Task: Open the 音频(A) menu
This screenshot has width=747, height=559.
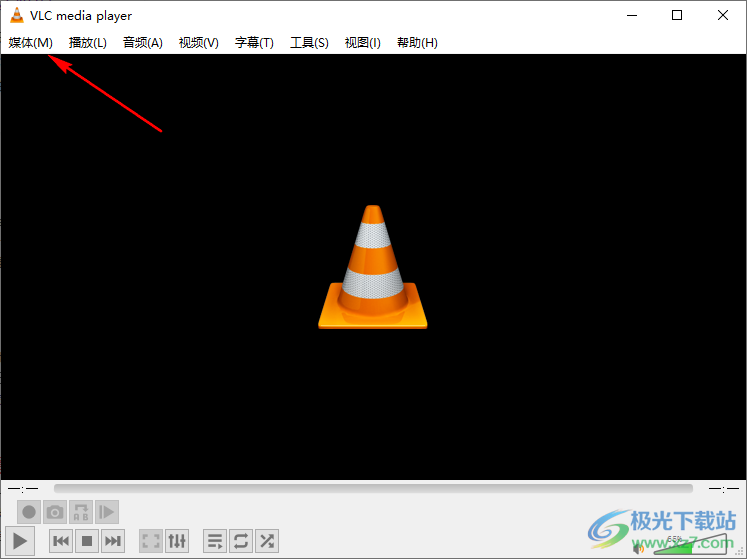Action: (143, 43)
